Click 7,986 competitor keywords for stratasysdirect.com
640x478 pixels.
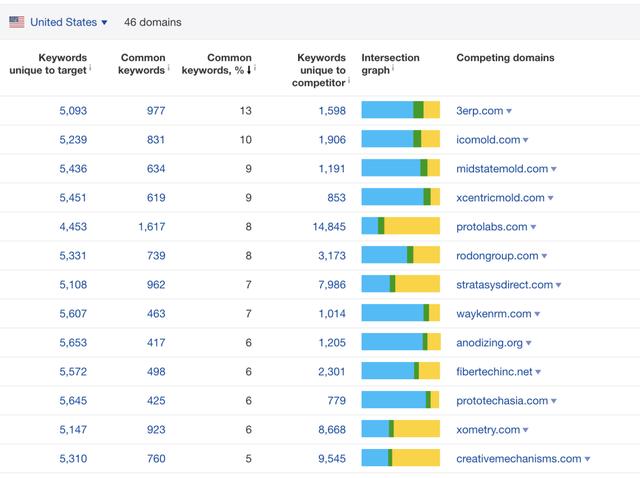point(332,285)
